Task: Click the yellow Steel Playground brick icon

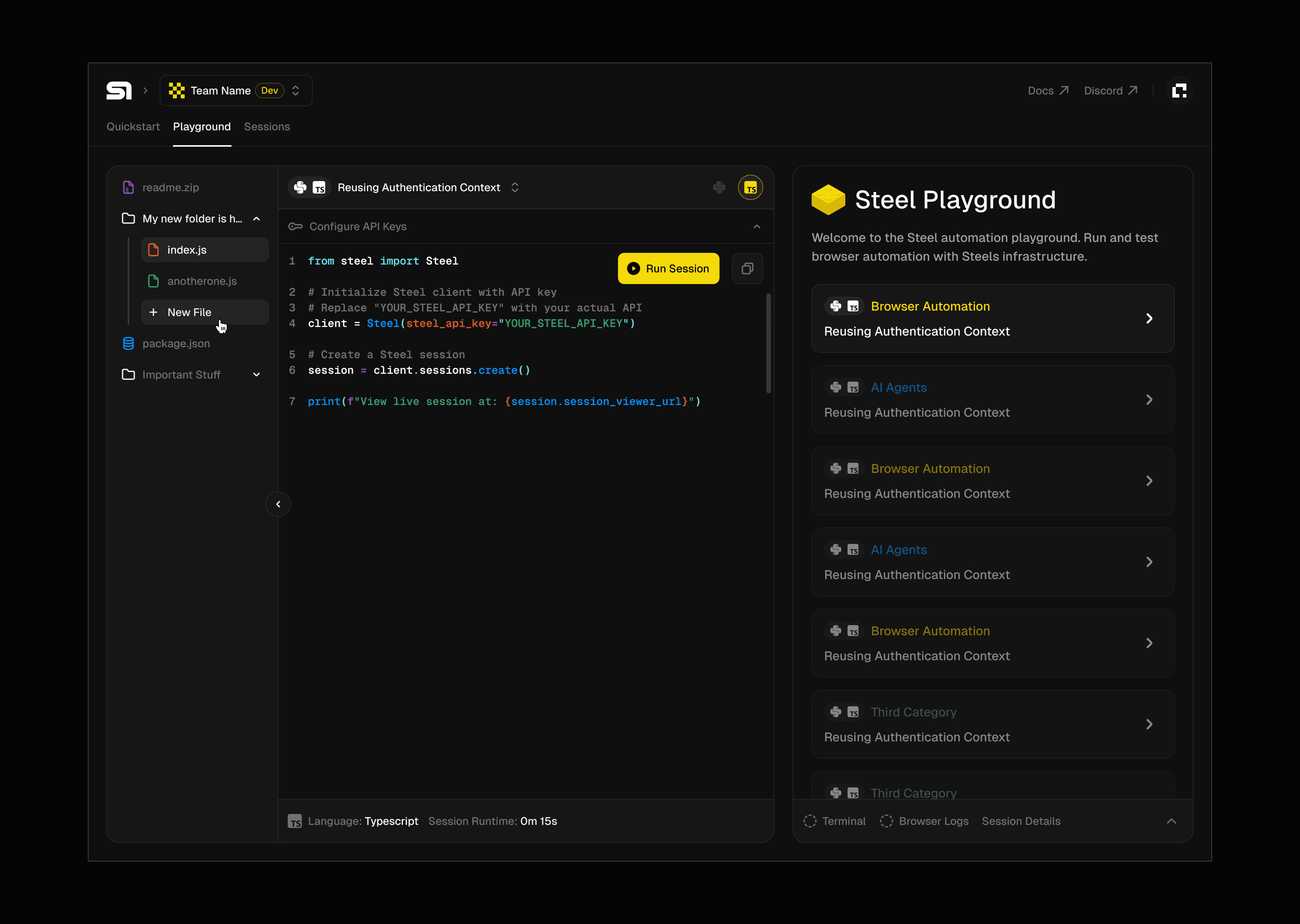Action: click(828, 200)
